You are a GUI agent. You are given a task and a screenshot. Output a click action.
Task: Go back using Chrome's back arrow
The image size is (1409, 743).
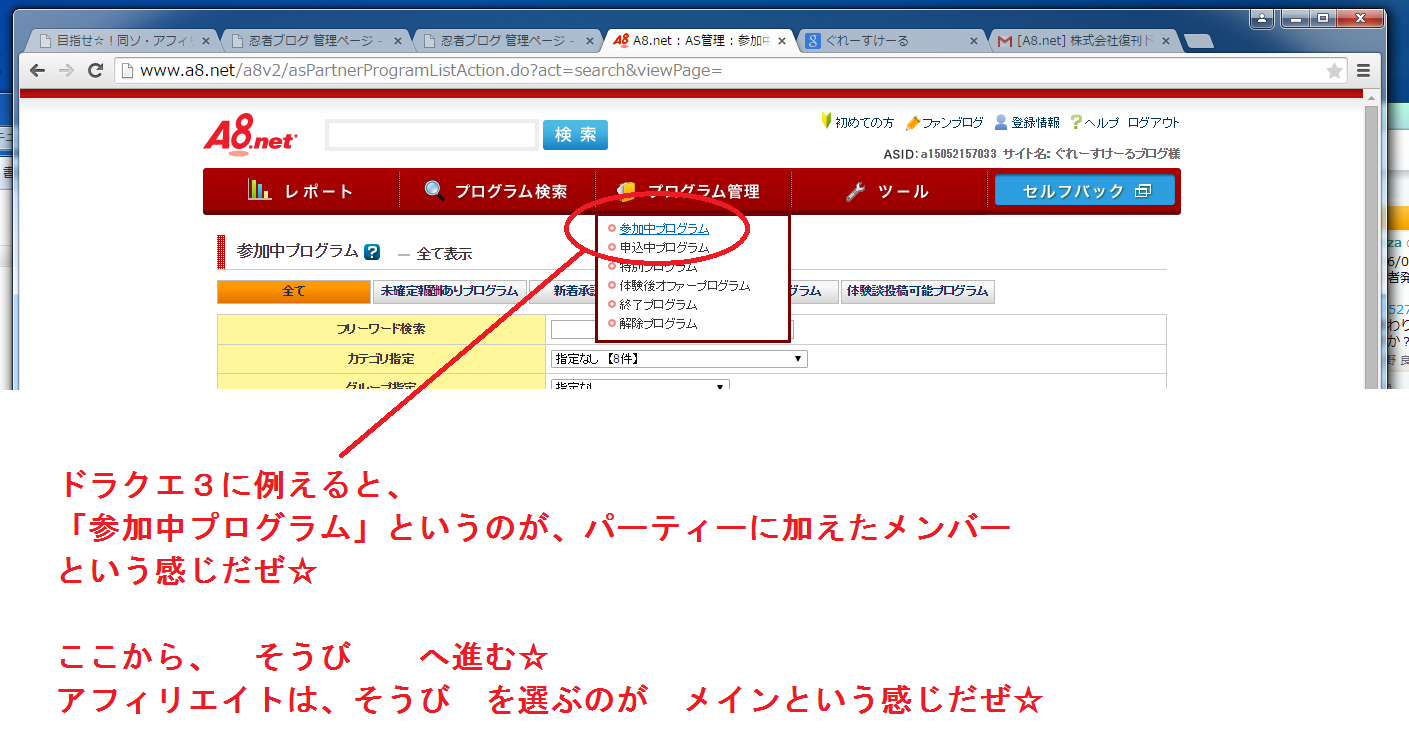[37, 70]
